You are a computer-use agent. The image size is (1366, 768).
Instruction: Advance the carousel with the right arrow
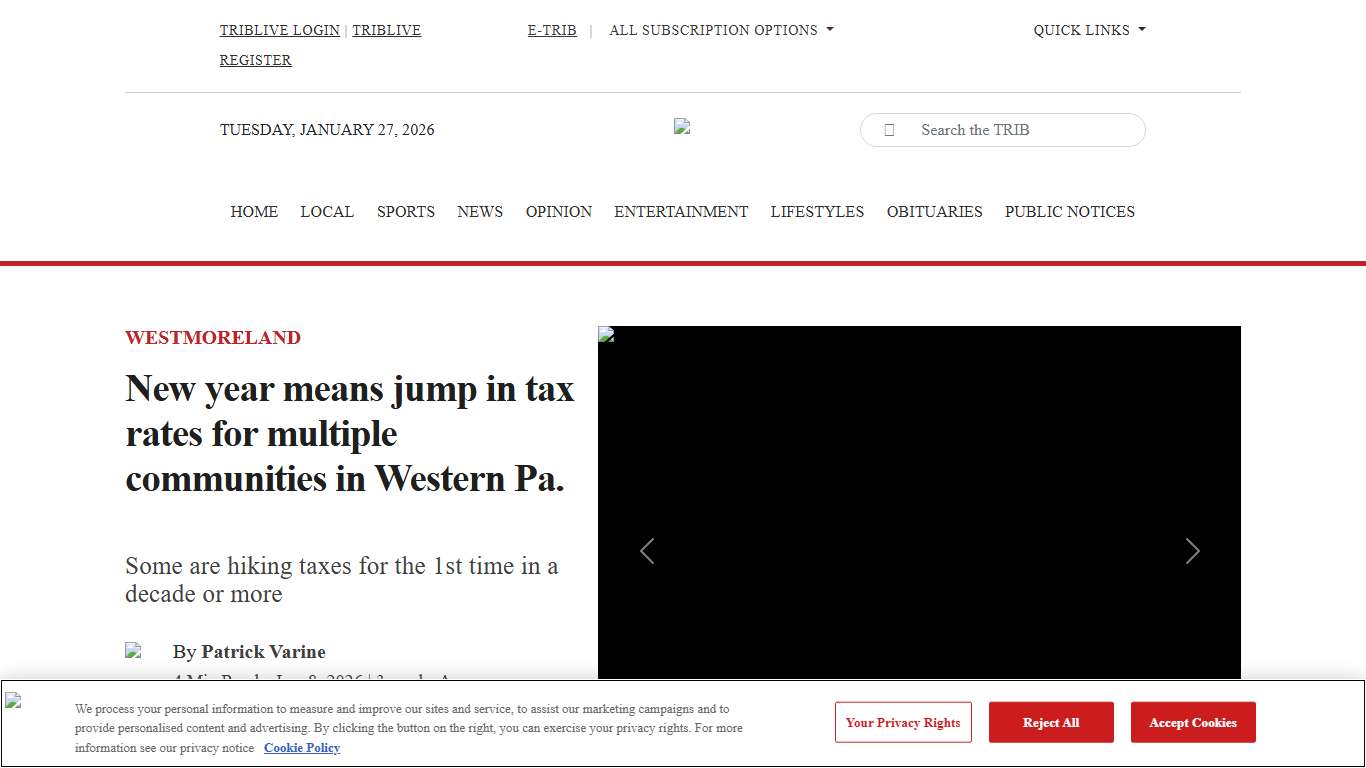point(1192,551)
